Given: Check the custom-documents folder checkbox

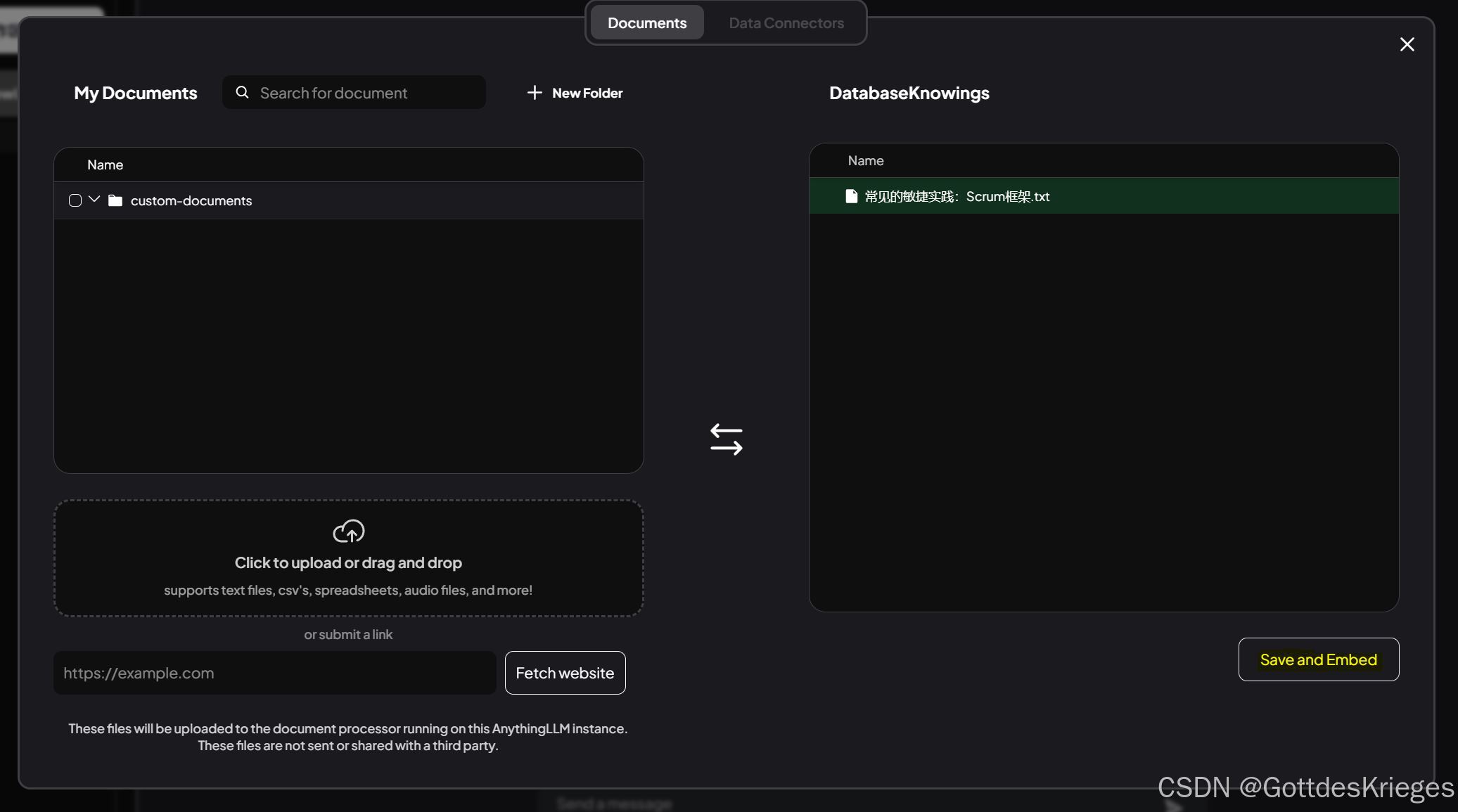Looking at the screenshot, I should click(x=75, y=200).
